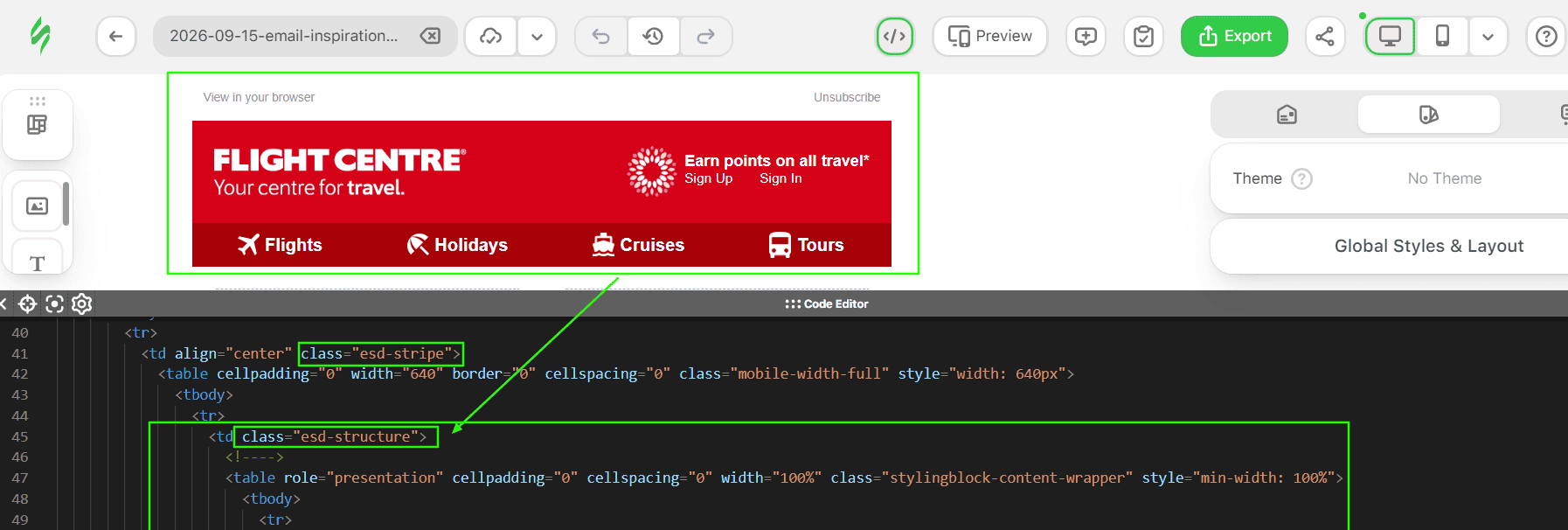Click the cloud save status icon

coord(491,36)
